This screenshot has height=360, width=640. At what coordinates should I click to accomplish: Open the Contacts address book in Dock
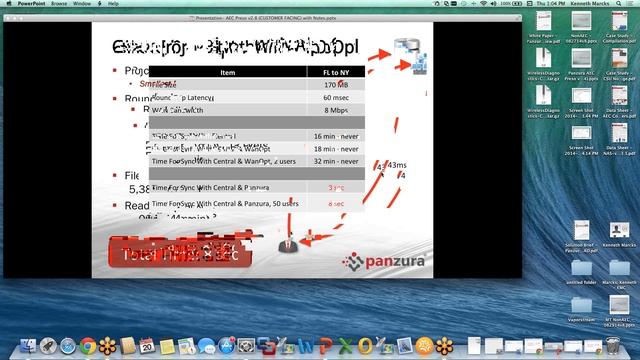127,346
